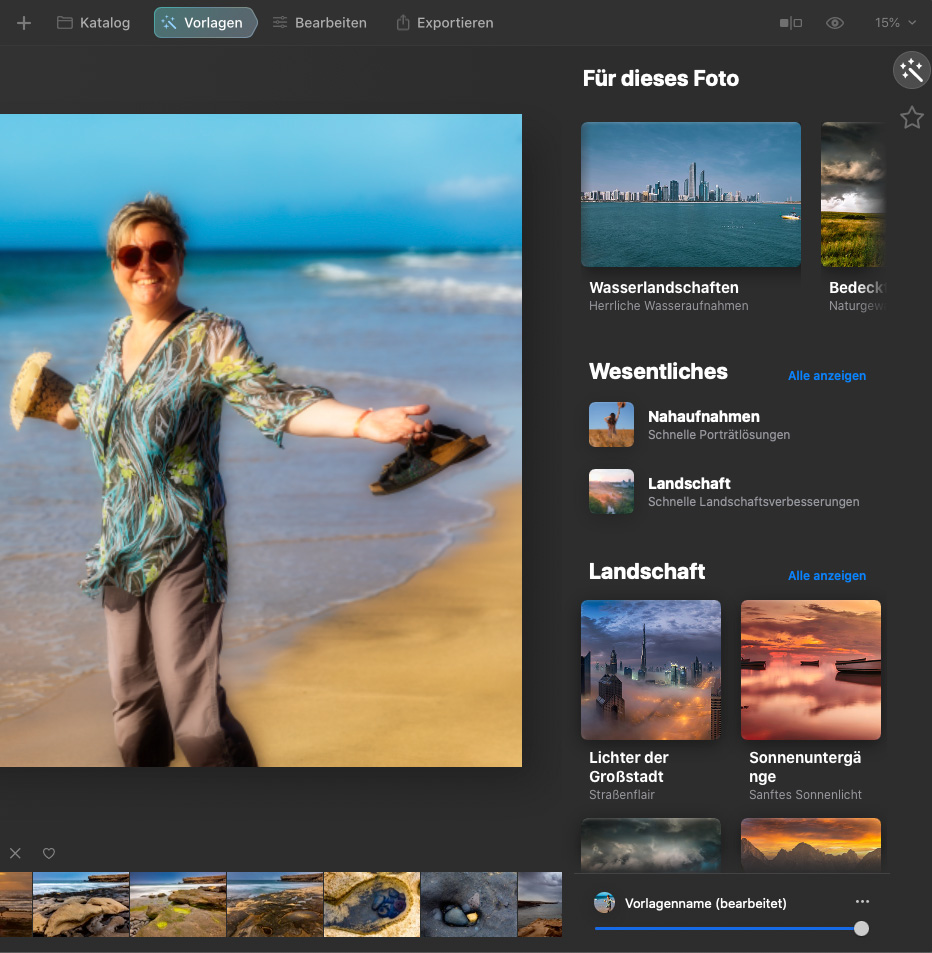The height and width of the screenshot is (953, 932).
Task: Toggle before/after compare view
Action: click(x=790, y=23)
